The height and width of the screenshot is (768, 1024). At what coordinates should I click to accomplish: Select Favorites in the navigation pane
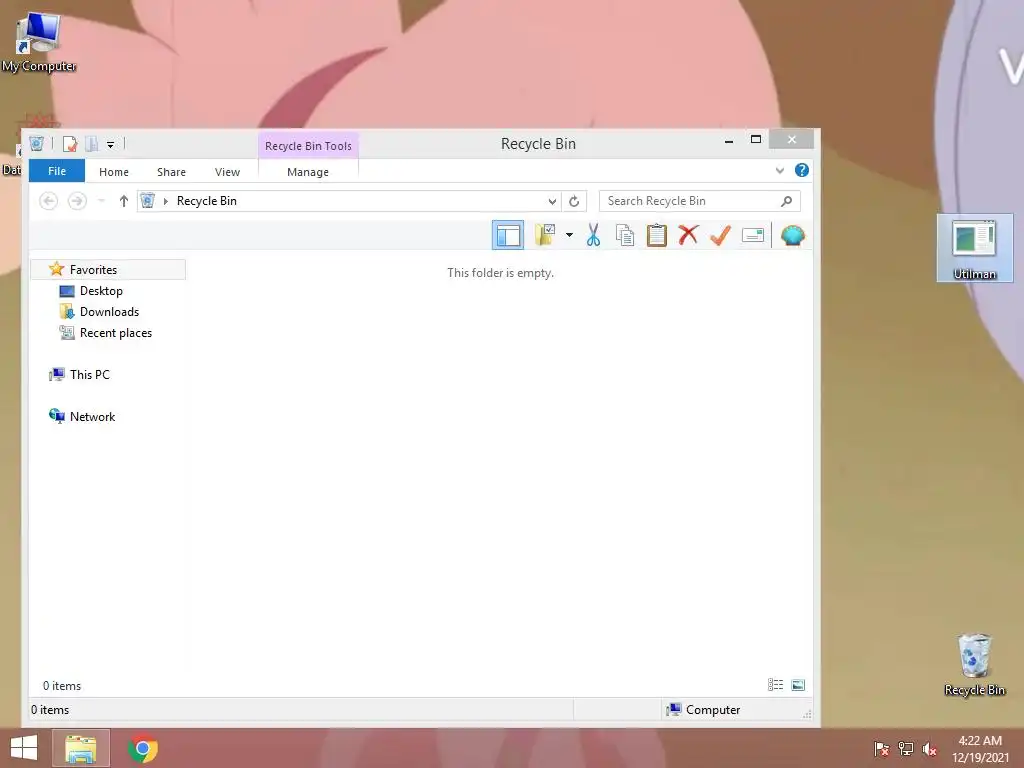[108, 270]
